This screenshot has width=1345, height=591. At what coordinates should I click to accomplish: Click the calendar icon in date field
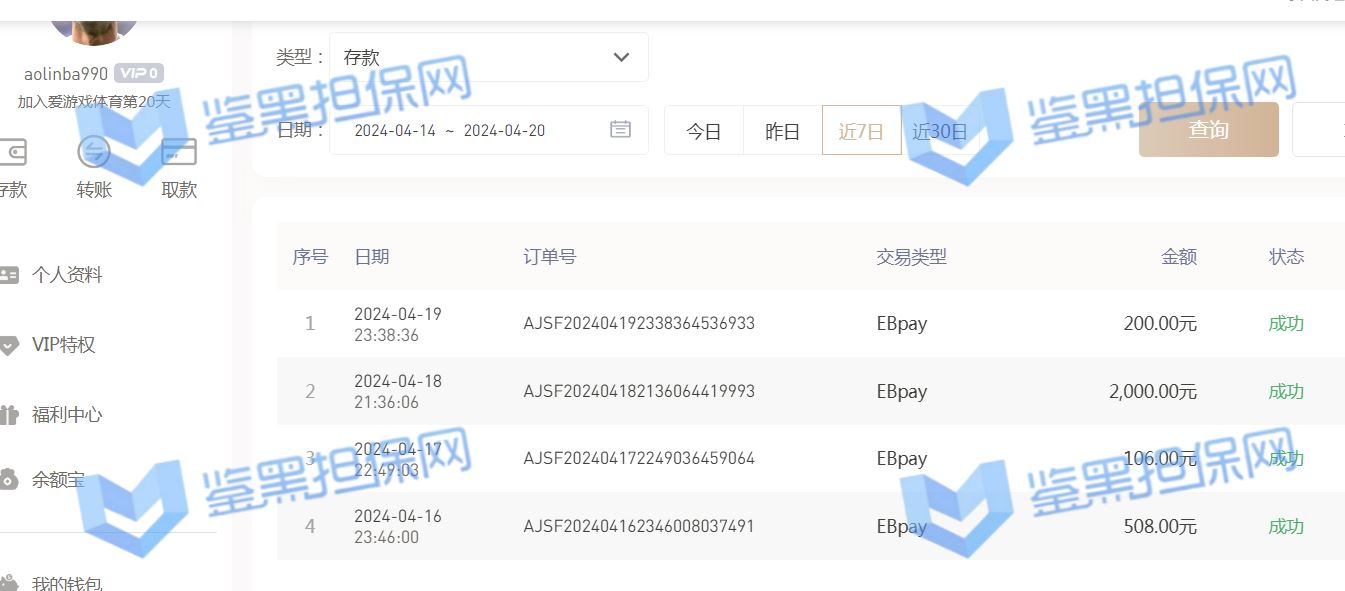(x=621, y=130)
